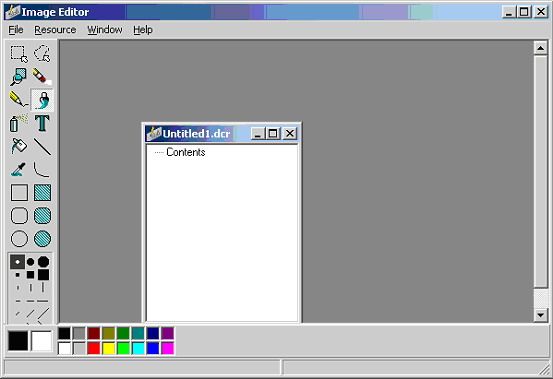
Task: Click the Help menu
Action: pos(143,30)
